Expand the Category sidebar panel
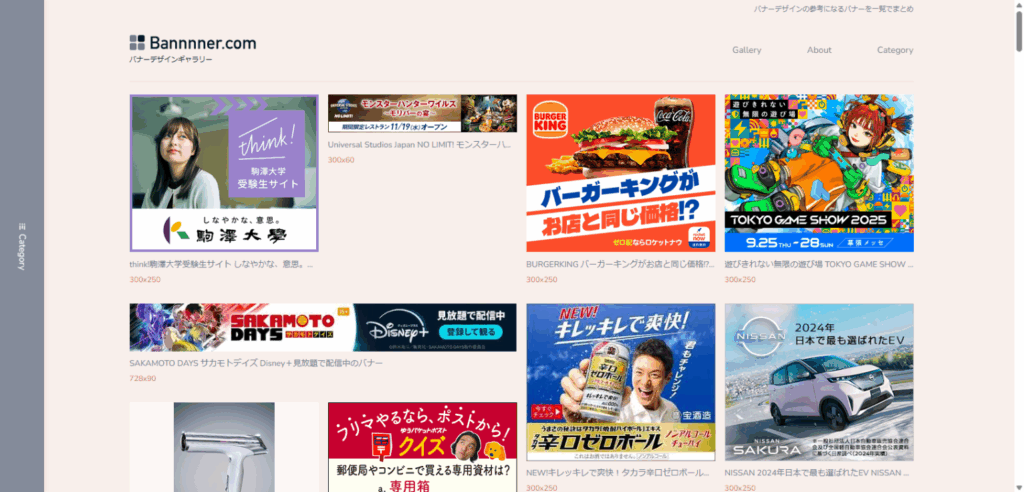The width and height of the screenshot is (1024, 492). [21, 246]
